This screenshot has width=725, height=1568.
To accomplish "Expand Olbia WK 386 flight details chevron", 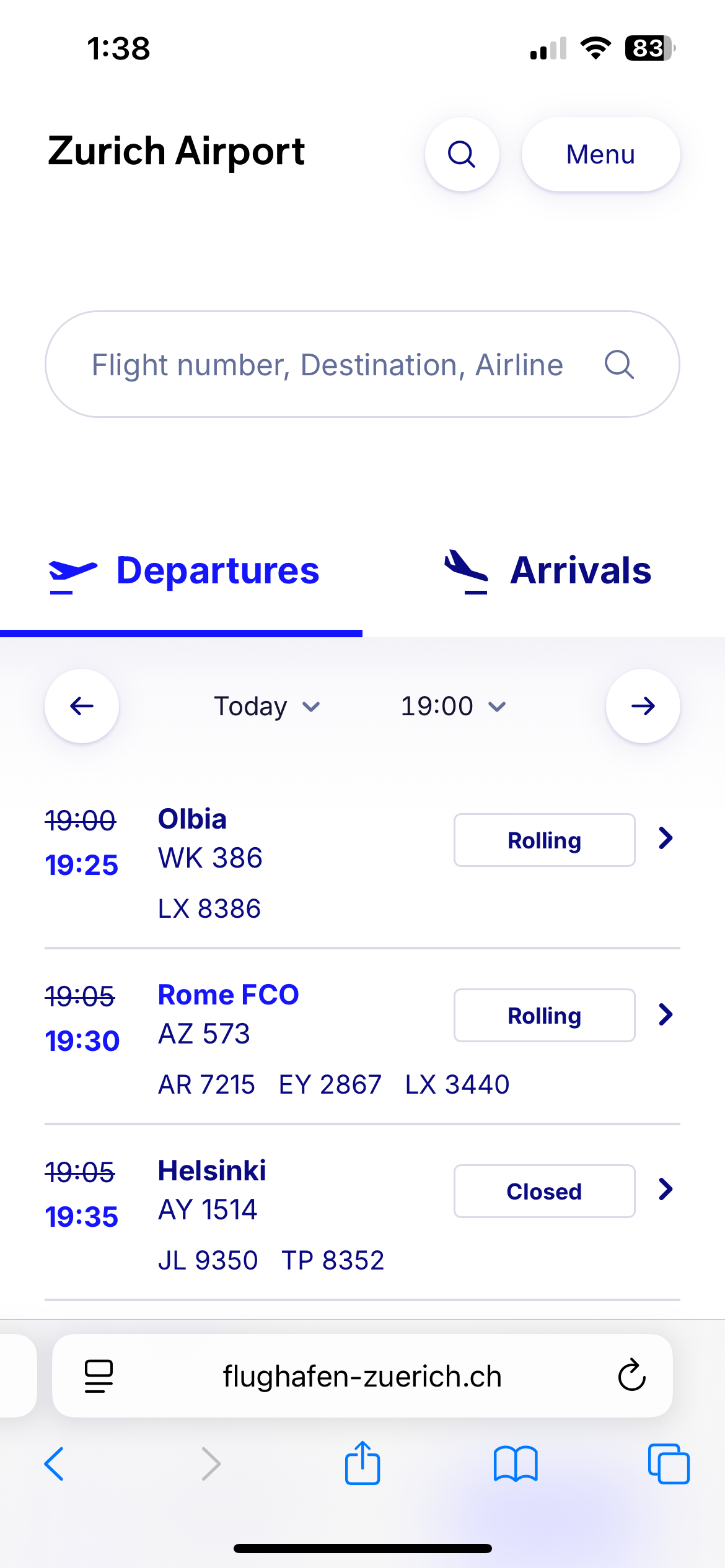I will [666, 838].
